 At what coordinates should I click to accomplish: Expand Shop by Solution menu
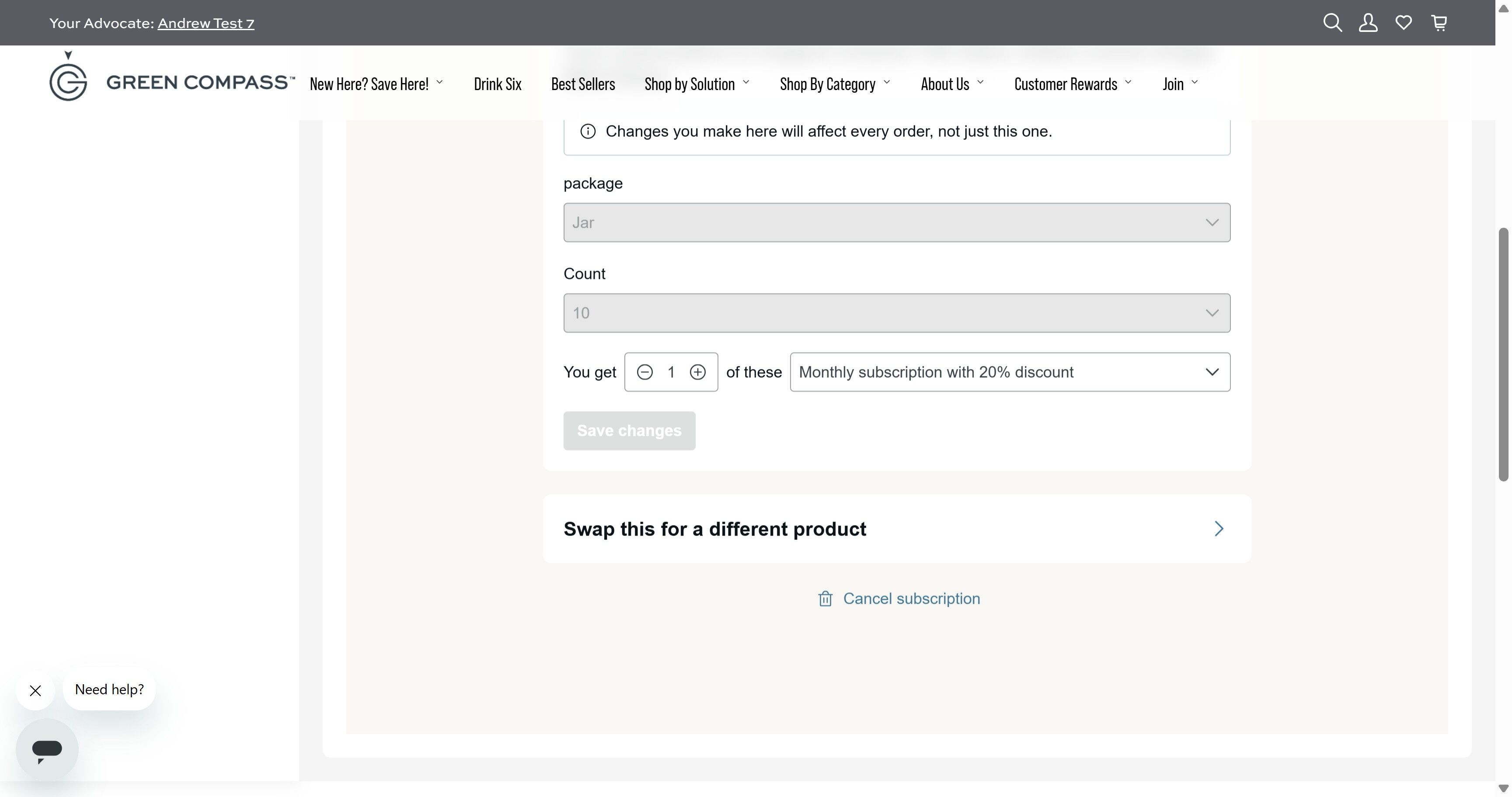[697, 84]
